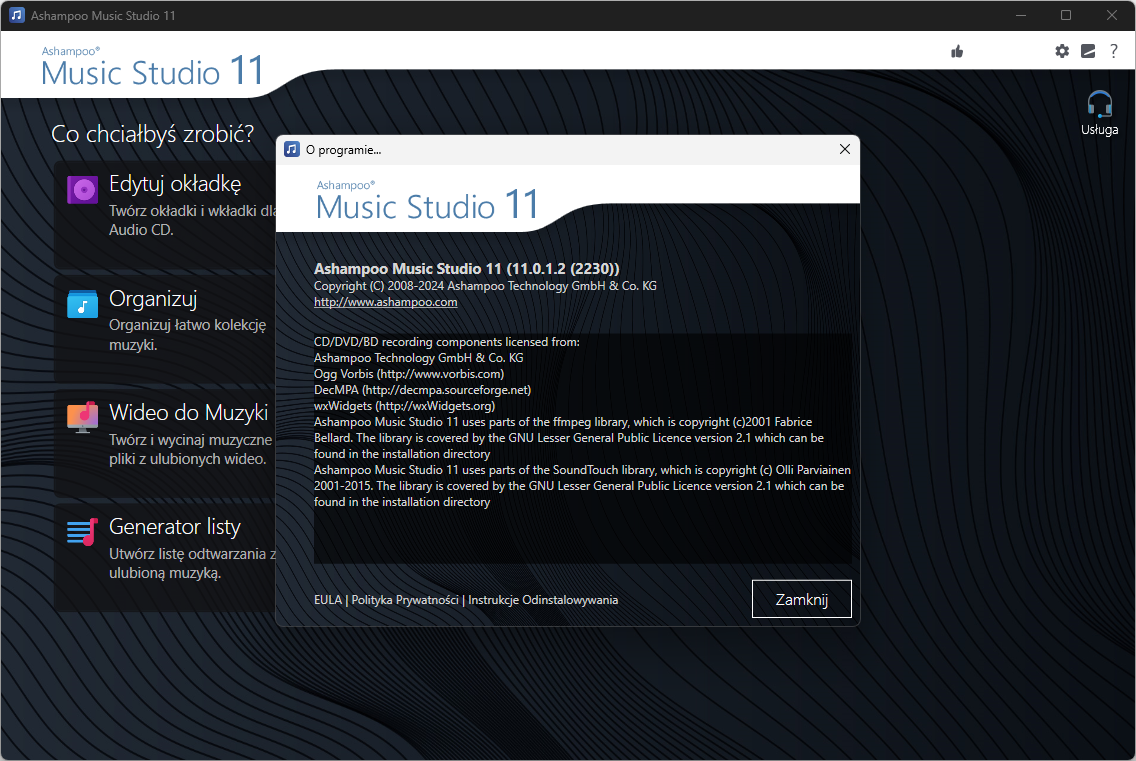Click the Generator listy playlist icon
The width and height of the screenshot is (1136, 761).
coord(82,532)
